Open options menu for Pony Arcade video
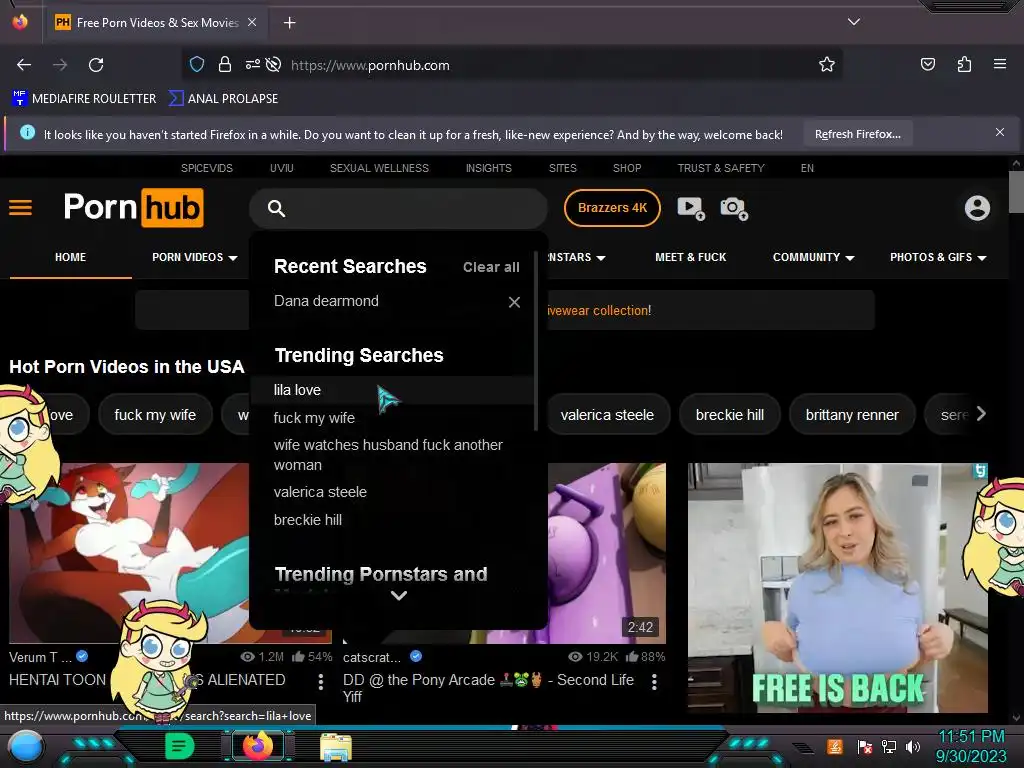Image resolution: width=1024 pixels, height=768 pixels. tap(654, 682)
